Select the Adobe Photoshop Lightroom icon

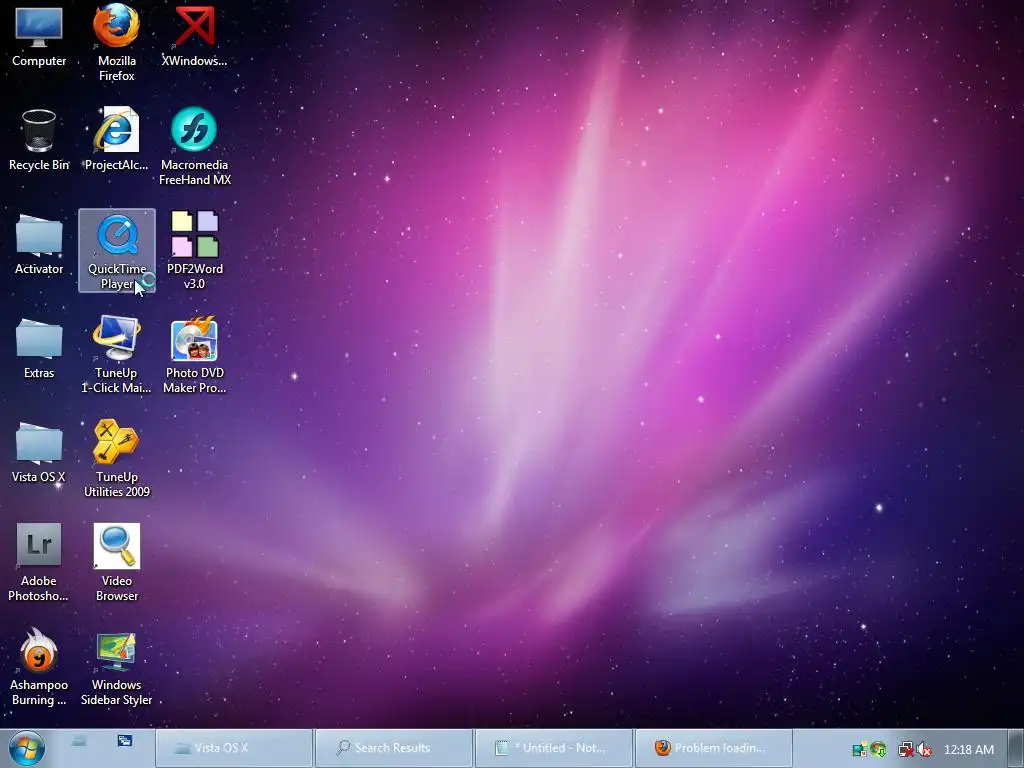39,562
